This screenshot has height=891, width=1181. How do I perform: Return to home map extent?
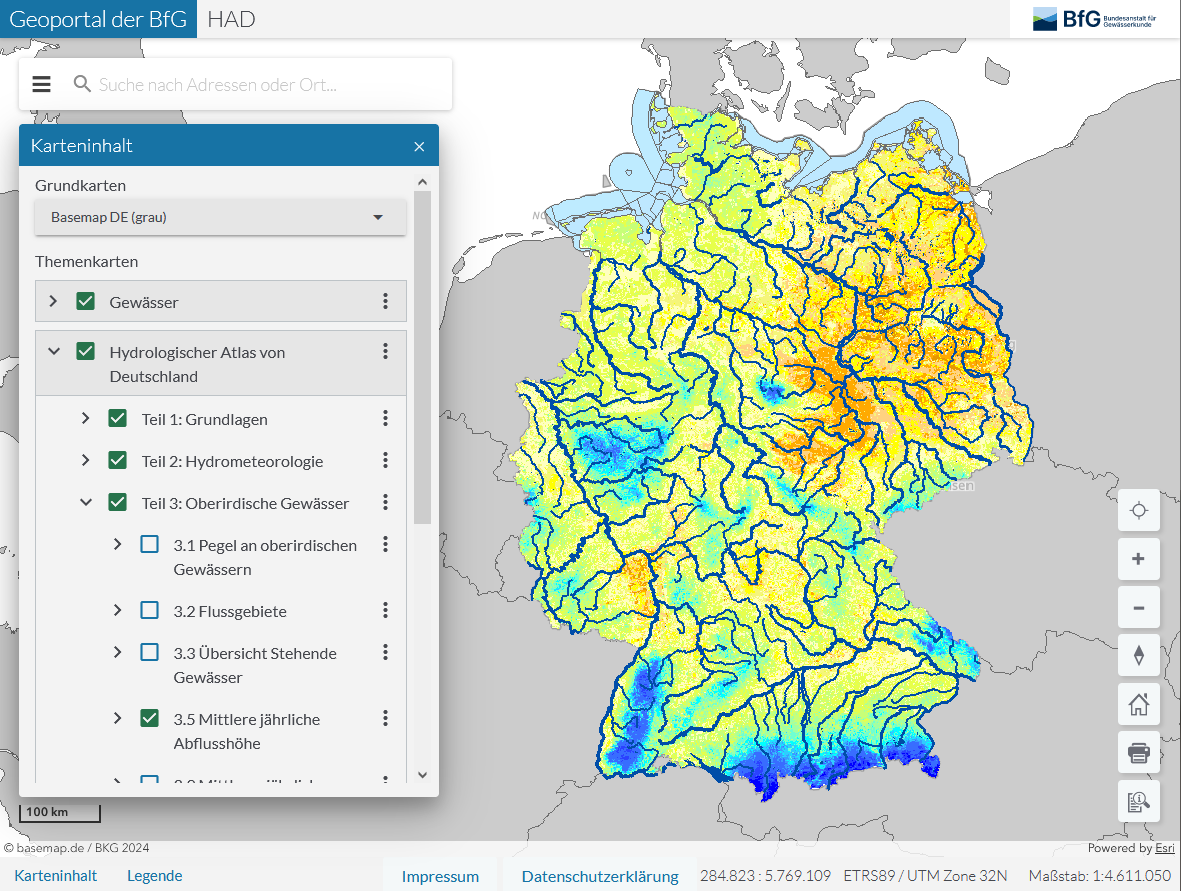1138,704
